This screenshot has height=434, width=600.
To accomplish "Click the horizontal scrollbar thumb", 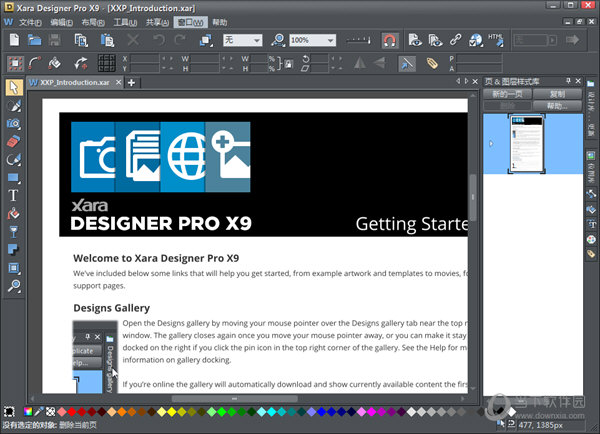I will (x=235, y=399).
